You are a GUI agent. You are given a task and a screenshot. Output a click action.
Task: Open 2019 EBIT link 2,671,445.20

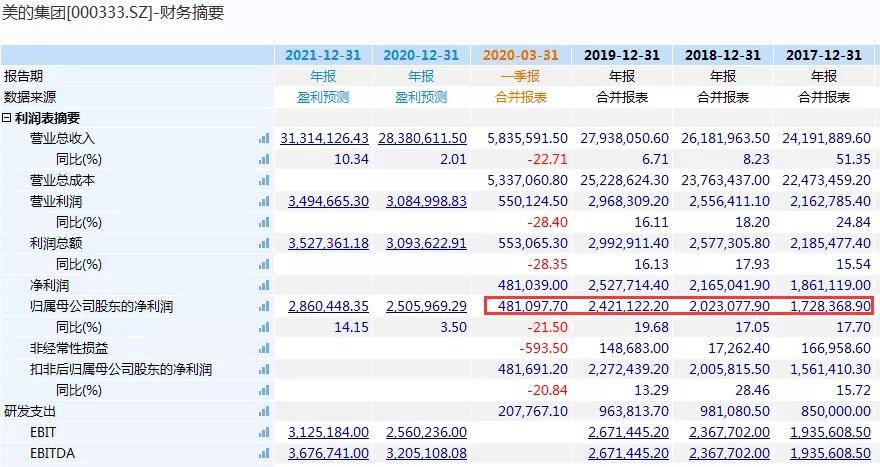[628, 432]
